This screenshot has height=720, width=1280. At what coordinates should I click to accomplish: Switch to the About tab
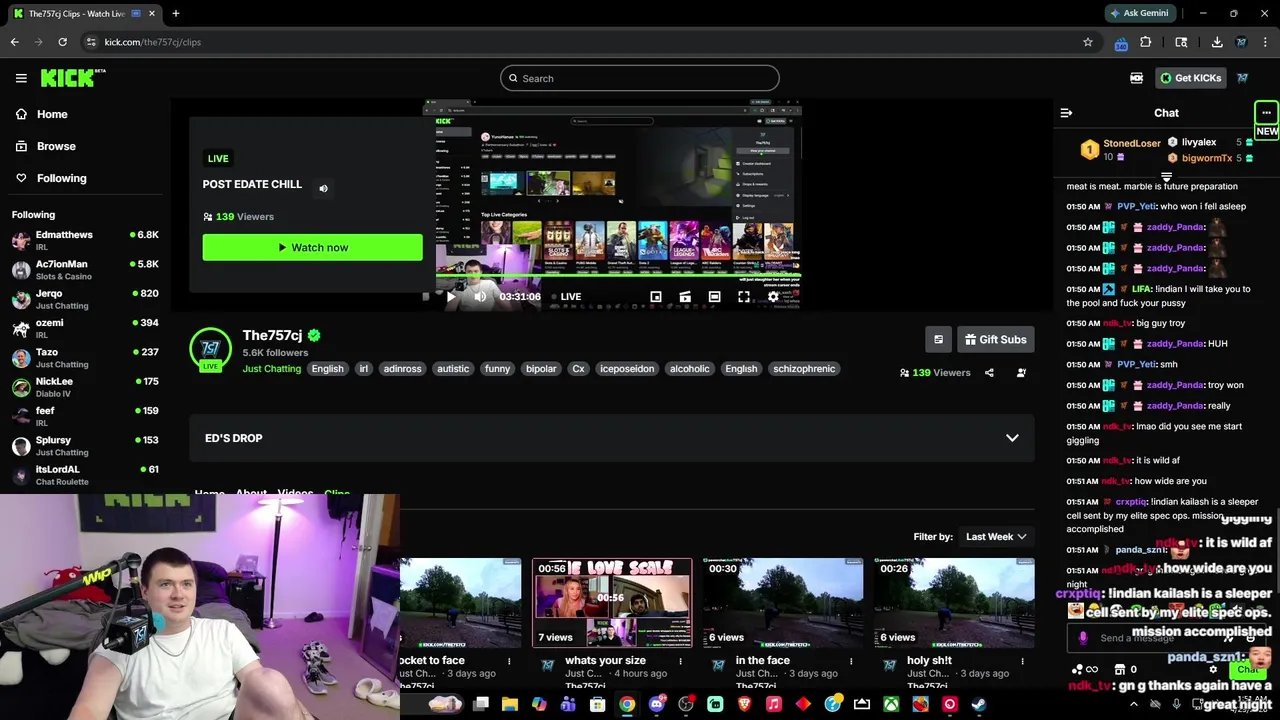251,493
